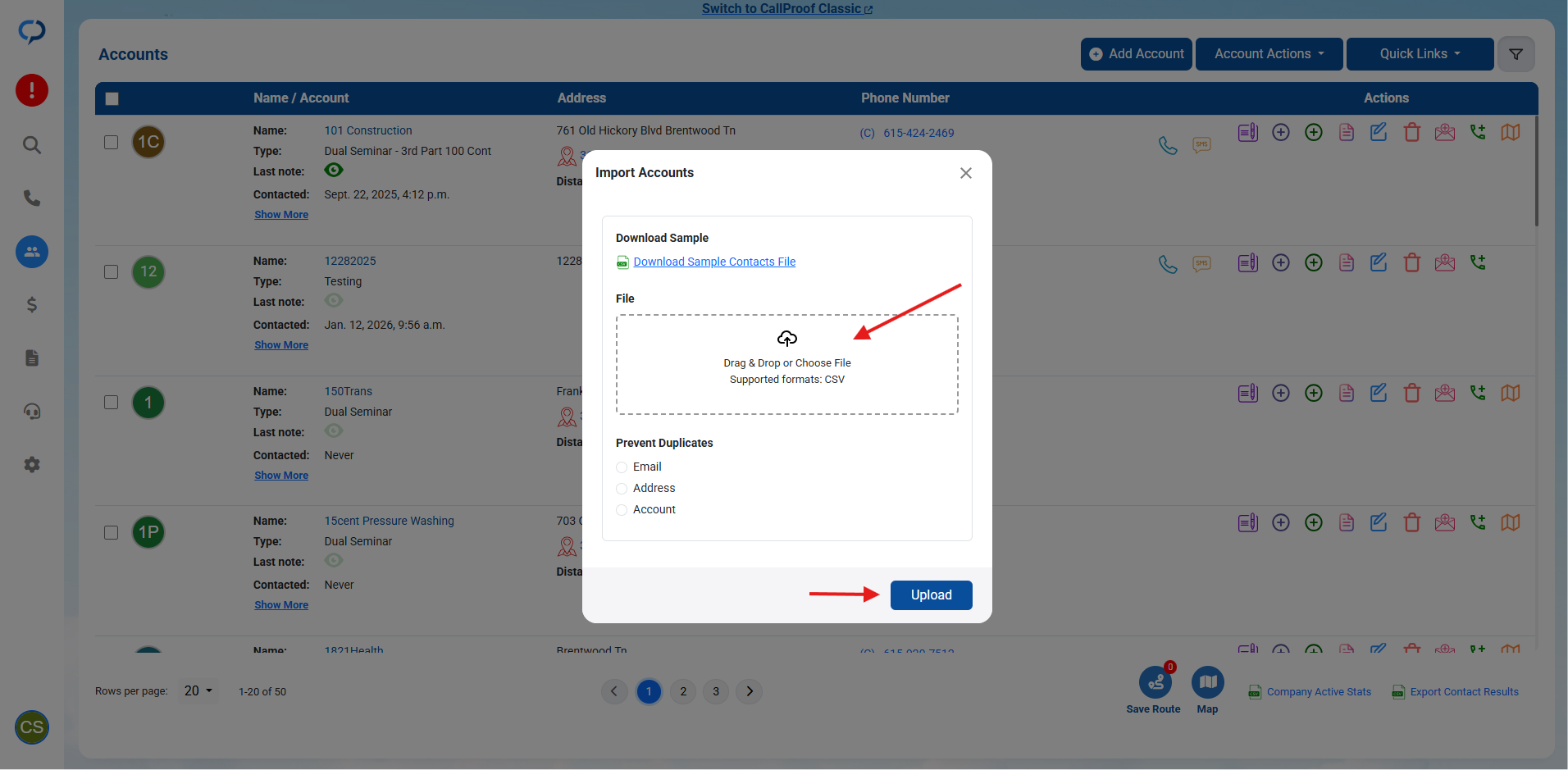The height and width of the screenshot is (770, 1568).
Task: Open rows per page dropdown
Action: (198, 691)
